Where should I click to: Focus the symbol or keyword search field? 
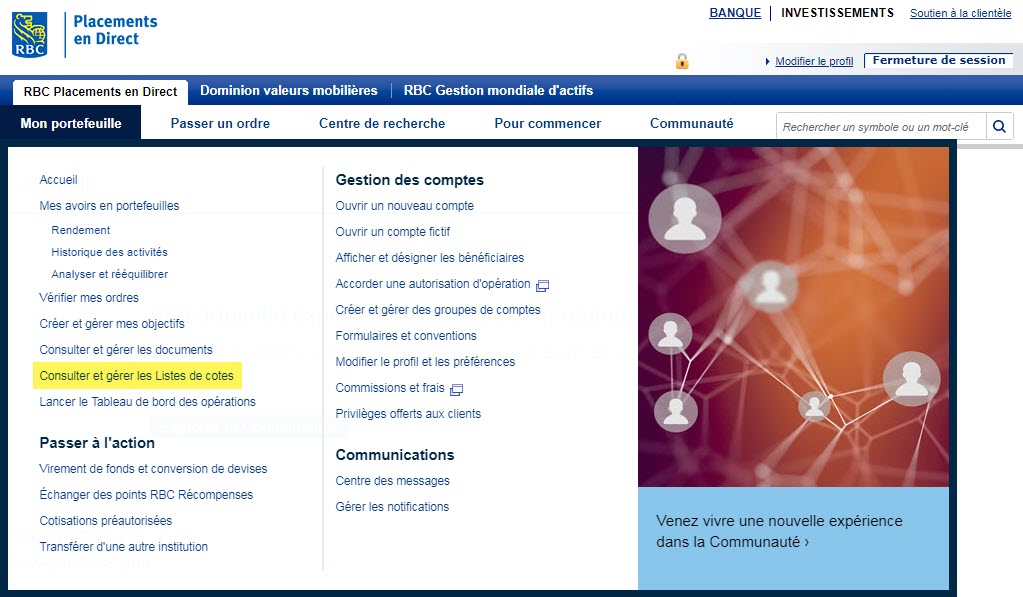[x=881, y=127]
